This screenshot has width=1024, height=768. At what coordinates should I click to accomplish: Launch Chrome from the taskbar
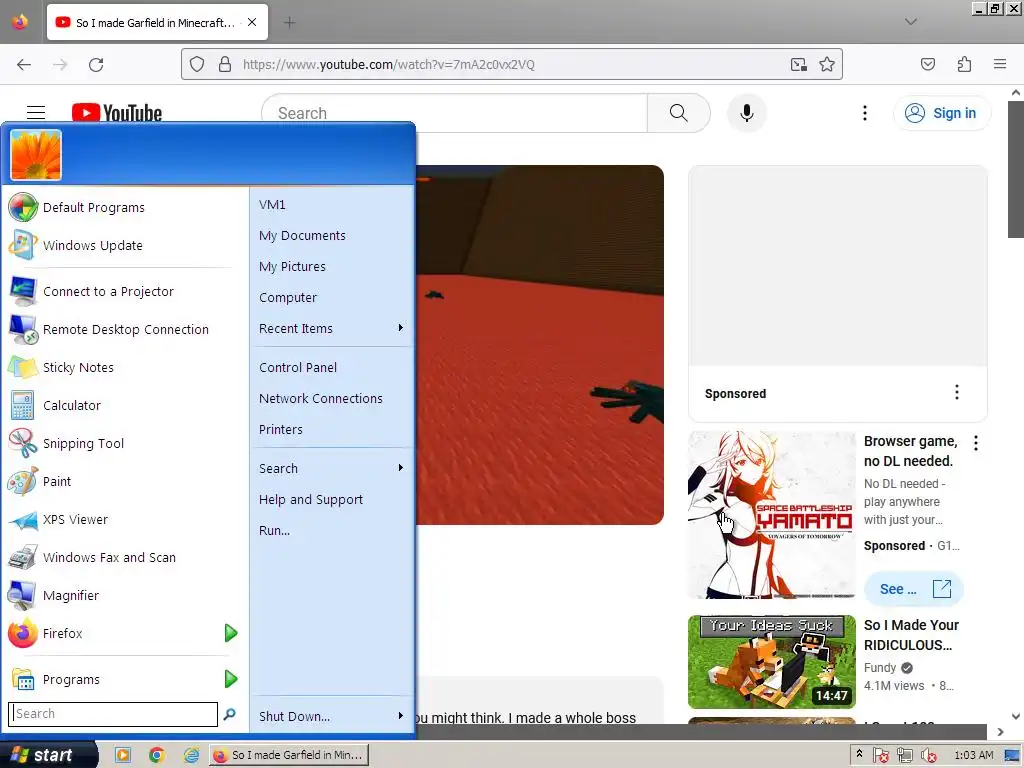pos(156,755)
